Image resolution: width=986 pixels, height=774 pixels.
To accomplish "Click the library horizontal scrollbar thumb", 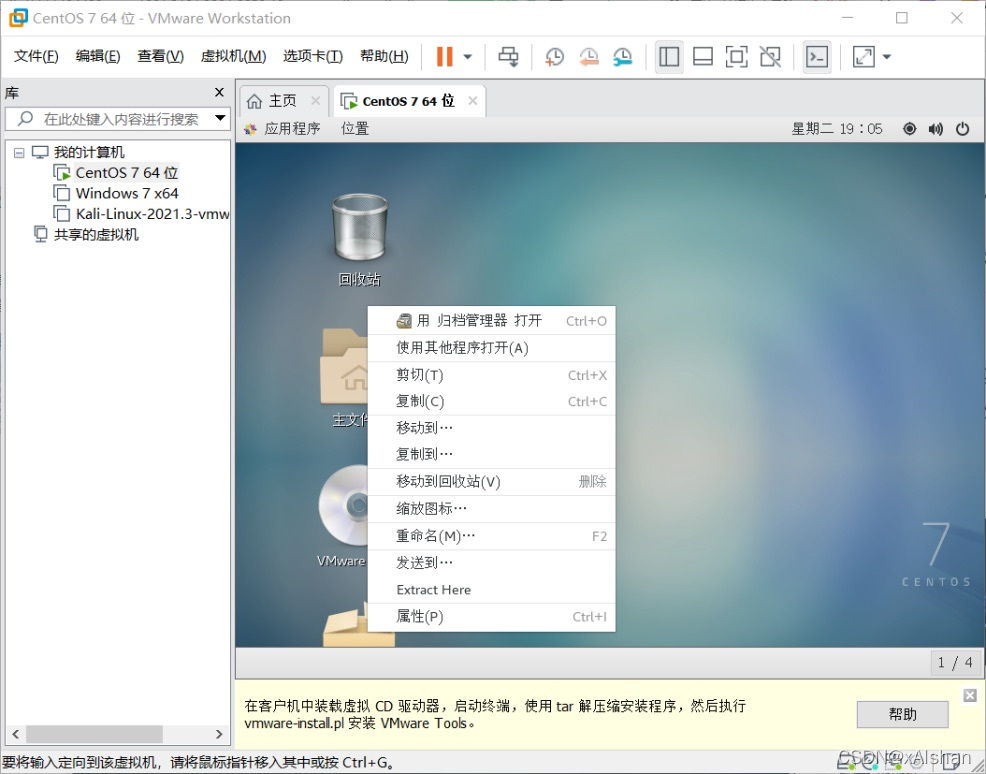I will click(x=94, y=734).
